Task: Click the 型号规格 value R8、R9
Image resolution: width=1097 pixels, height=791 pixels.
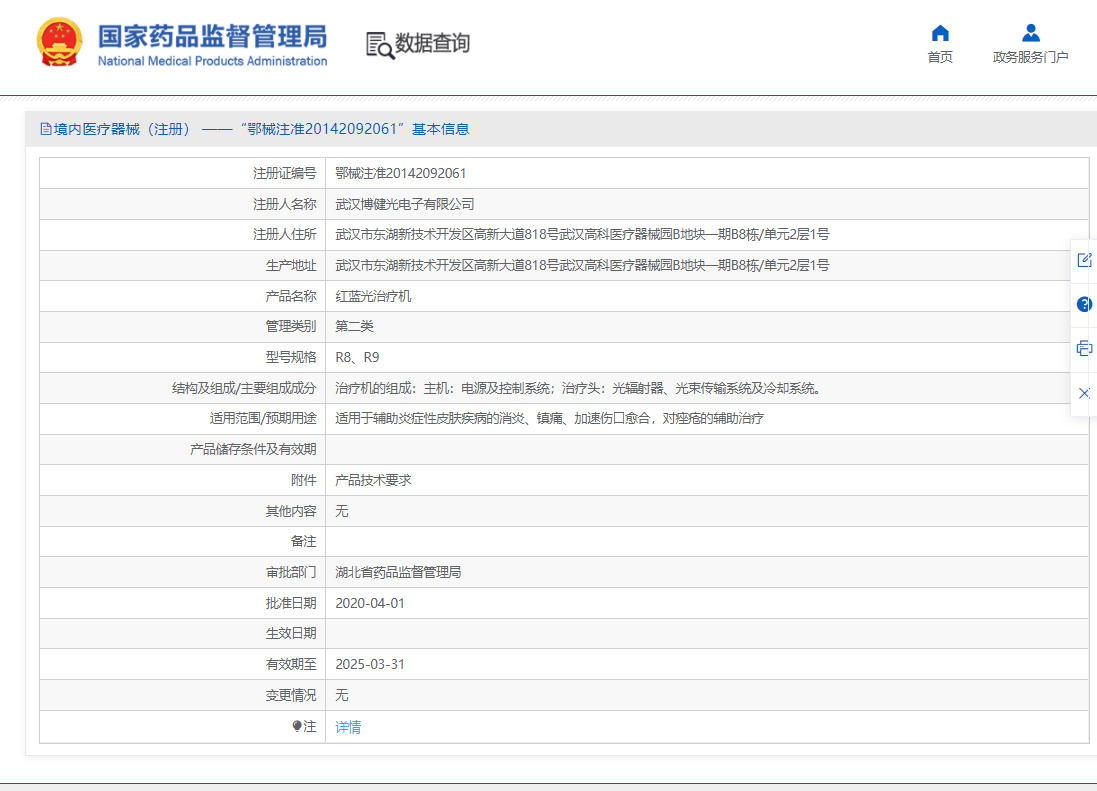Action: (357, 357)
